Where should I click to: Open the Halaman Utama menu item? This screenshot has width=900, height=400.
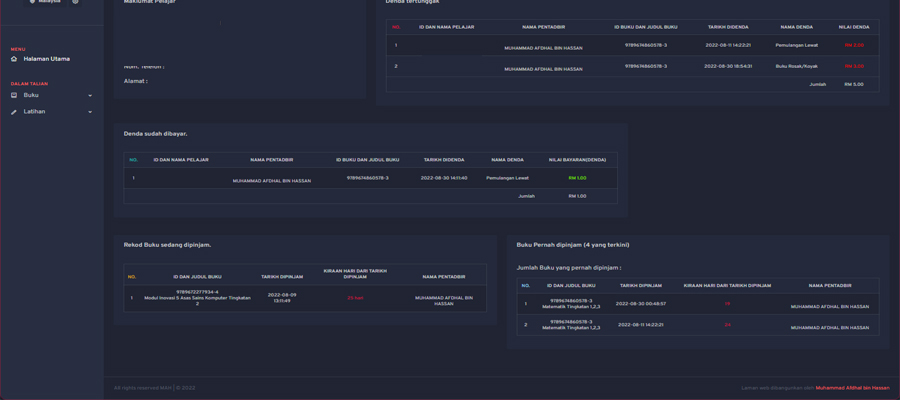(x=46, y=59)
